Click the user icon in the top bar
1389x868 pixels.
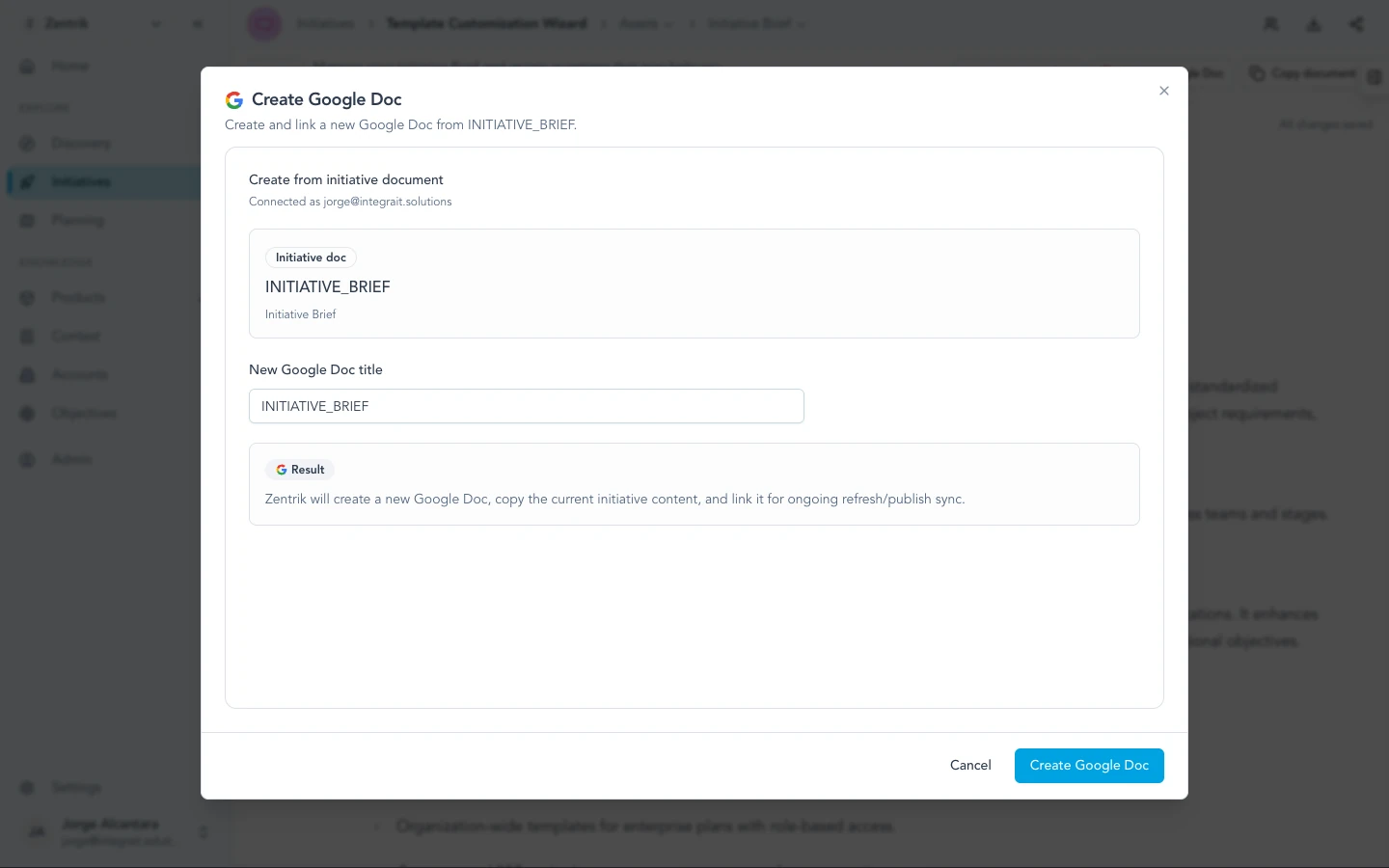tap(1271, 24)
